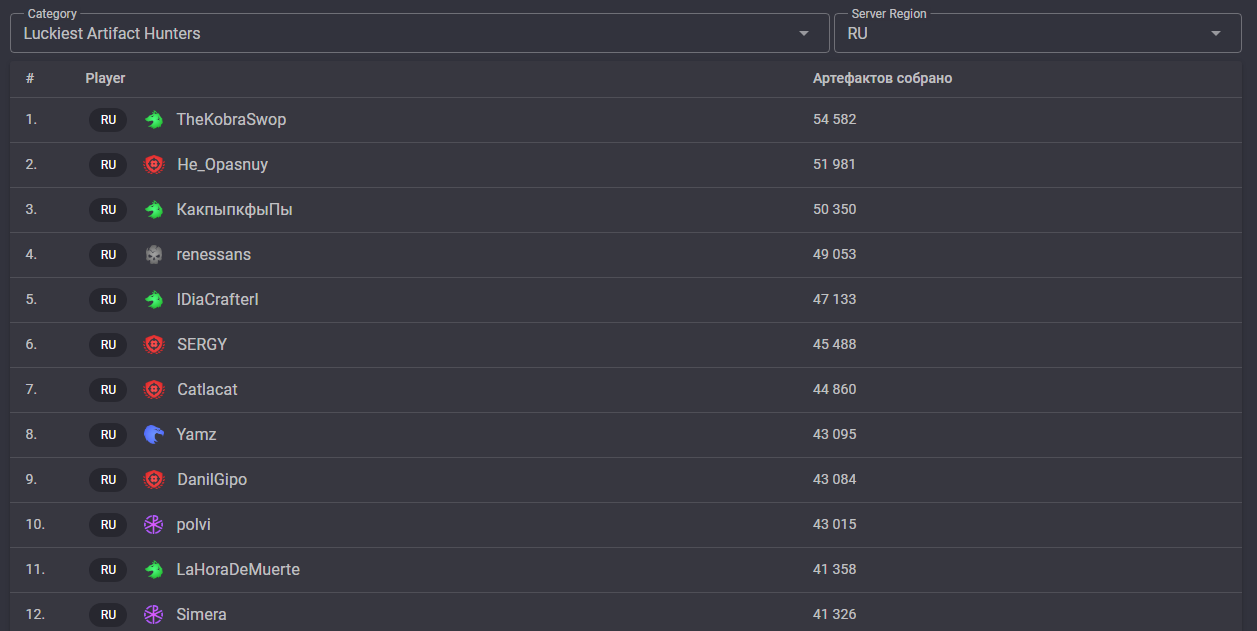Click the RU badge next to Simera
This screenshot has height=631, width=1257.
click(x=108, y=615)
